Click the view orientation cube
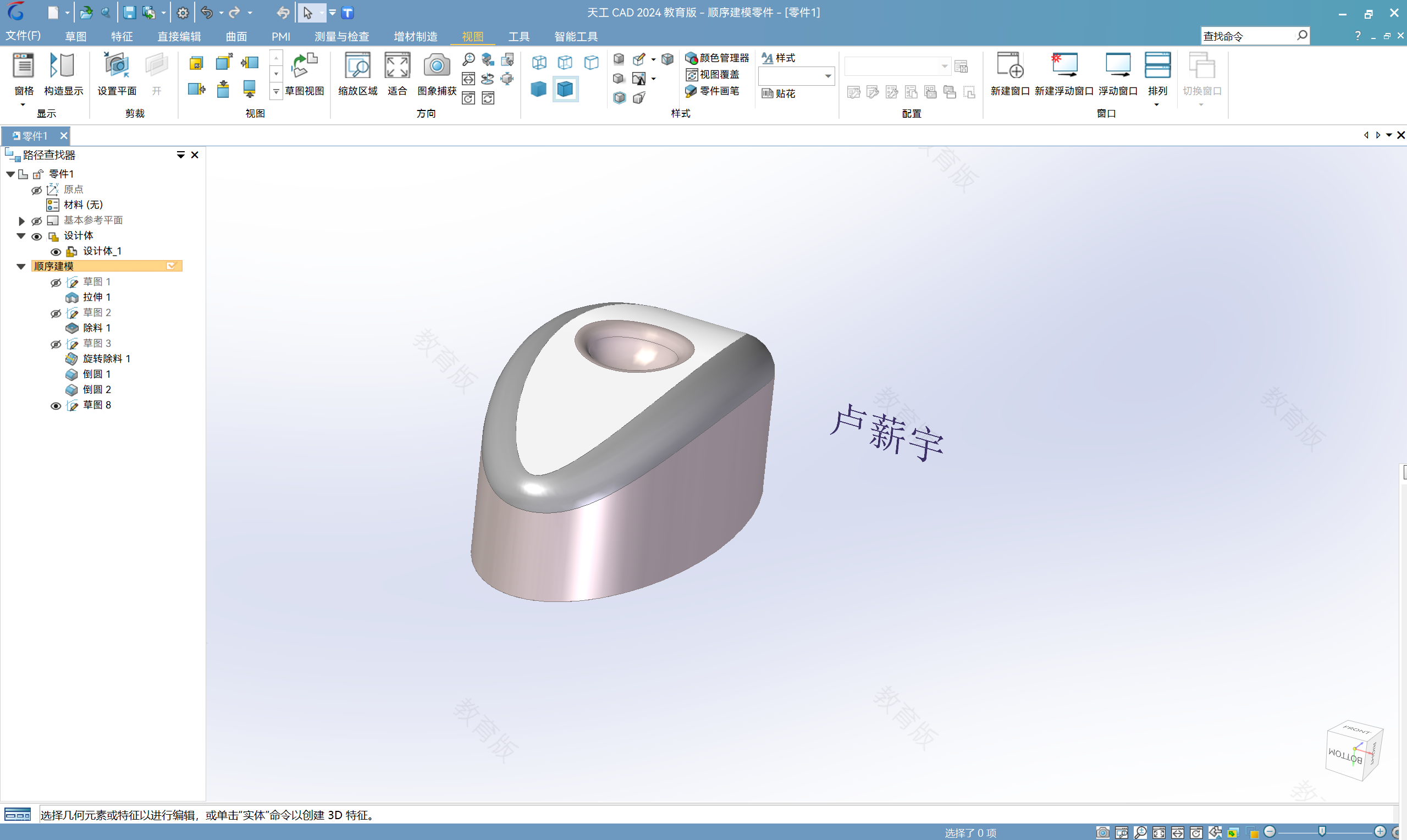The height and width of the screenshot is (840, 1407). tap(1354, 750)
